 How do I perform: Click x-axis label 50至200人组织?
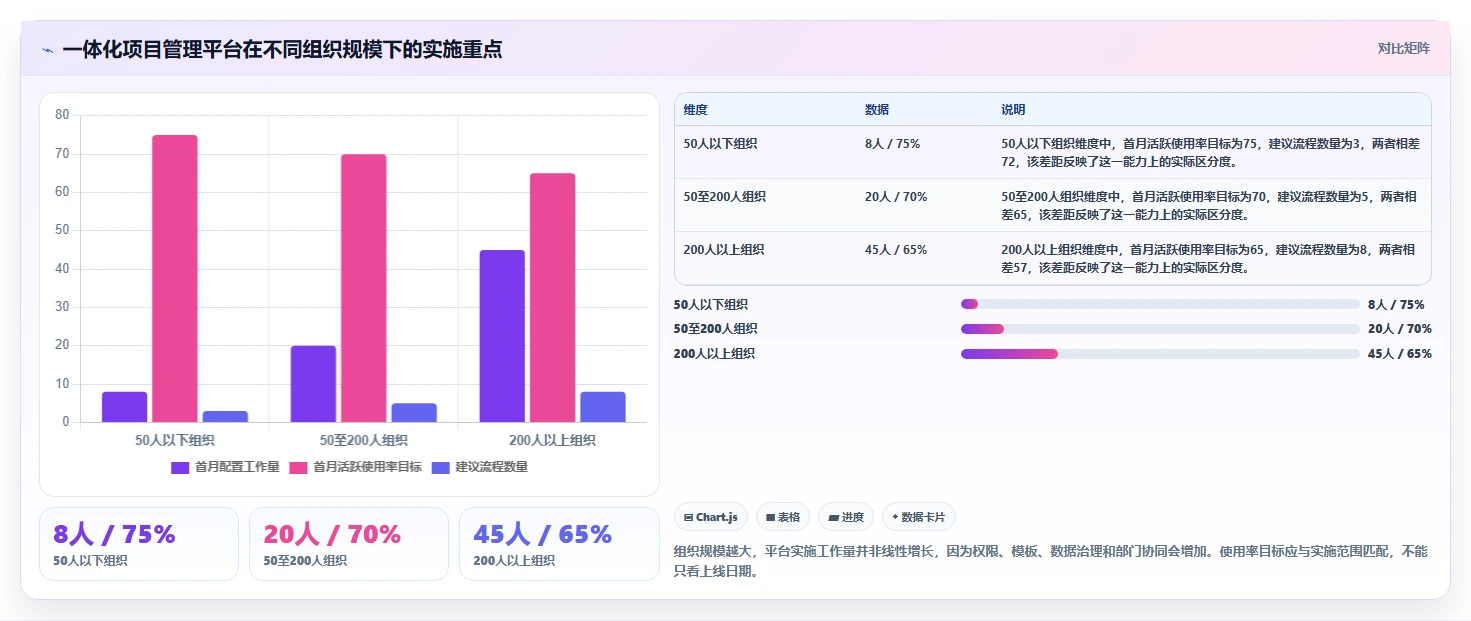coord(364,440)
